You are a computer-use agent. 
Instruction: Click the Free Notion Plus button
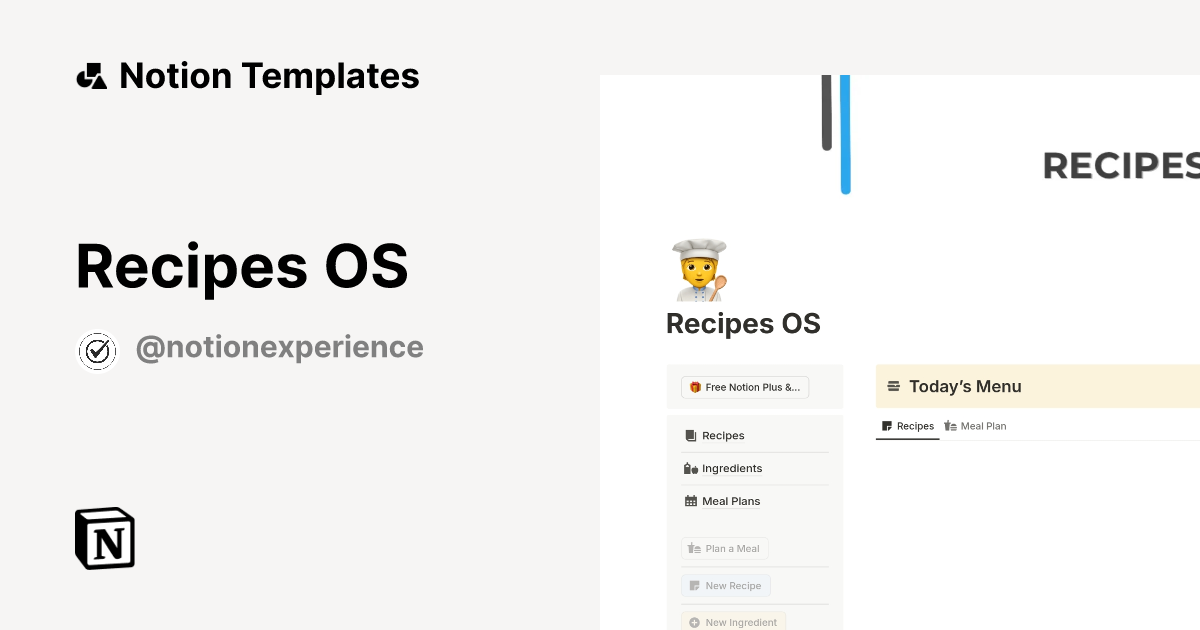tap(745, 387)
